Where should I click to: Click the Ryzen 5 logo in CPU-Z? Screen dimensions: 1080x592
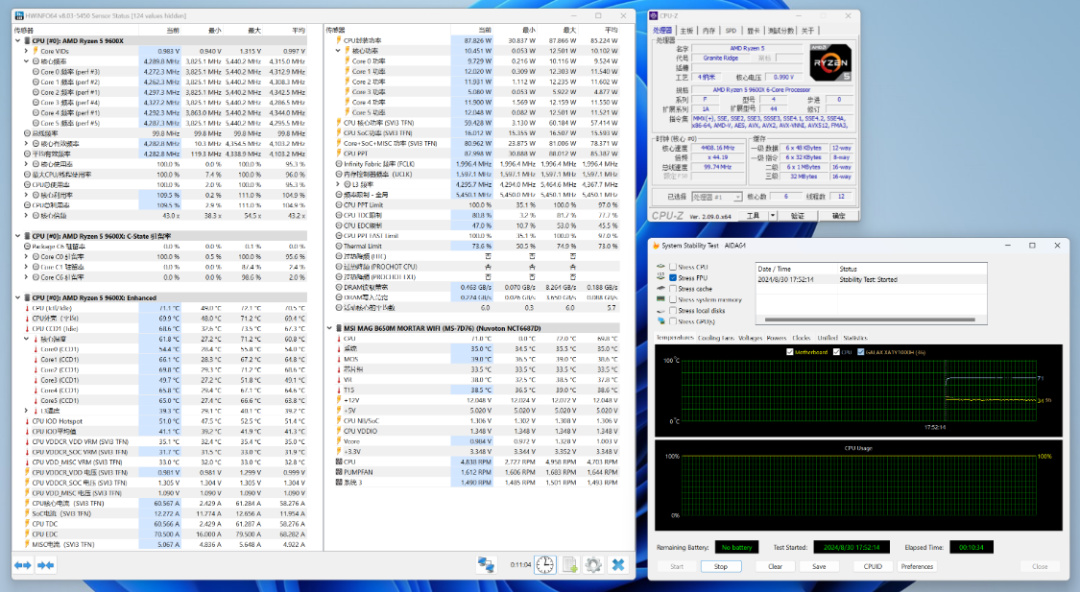(x=829, y=64)
